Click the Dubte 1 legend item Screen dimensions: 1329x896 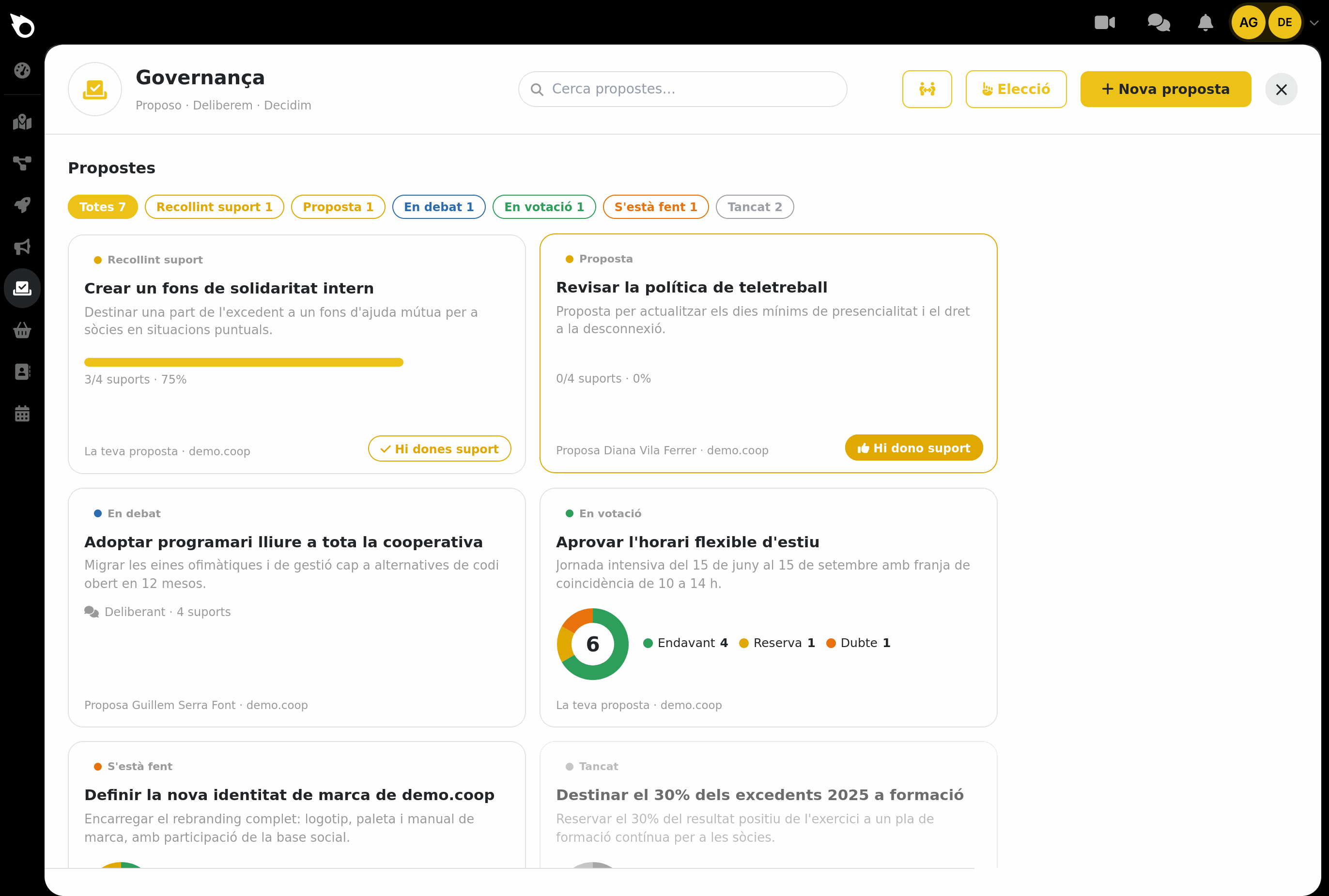[858, 643]
